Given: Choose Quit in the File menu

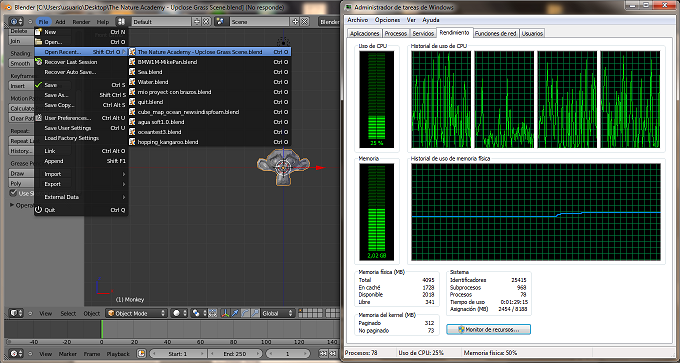Looking at the screenshot, I should [81, 210].
